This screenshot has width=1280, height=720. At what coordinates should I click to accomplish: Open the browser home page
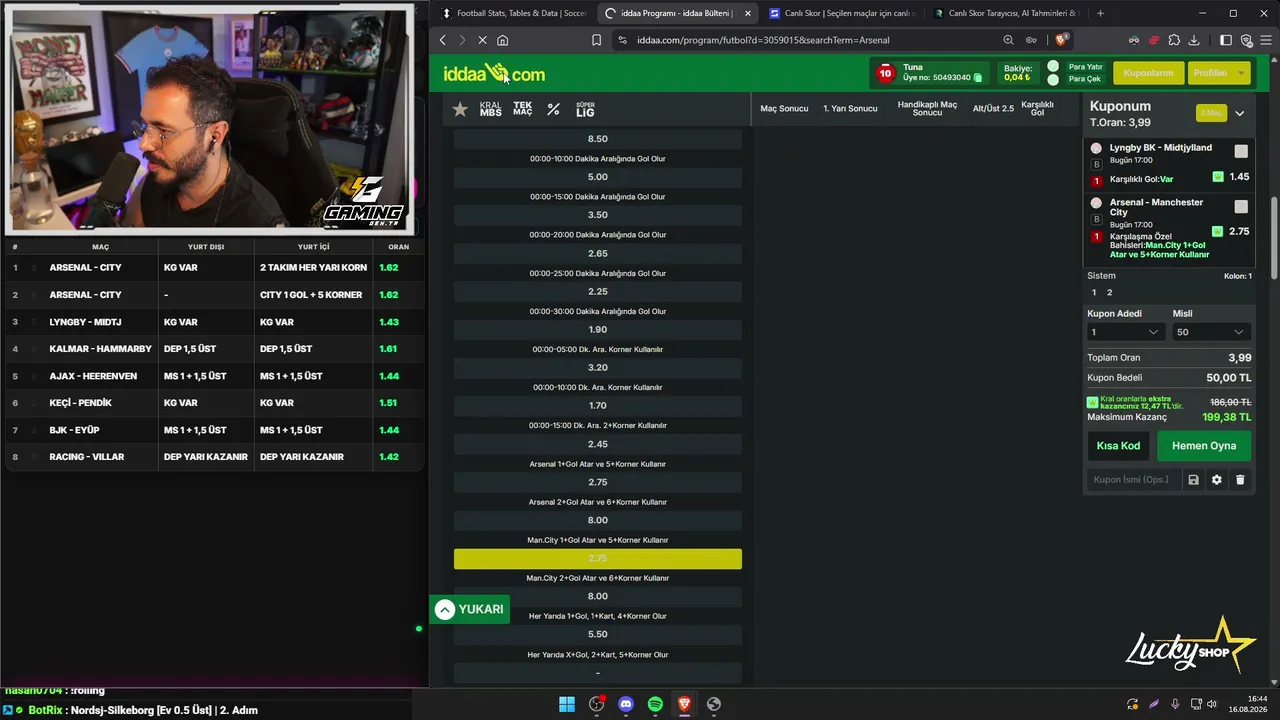tap(502, 40)
